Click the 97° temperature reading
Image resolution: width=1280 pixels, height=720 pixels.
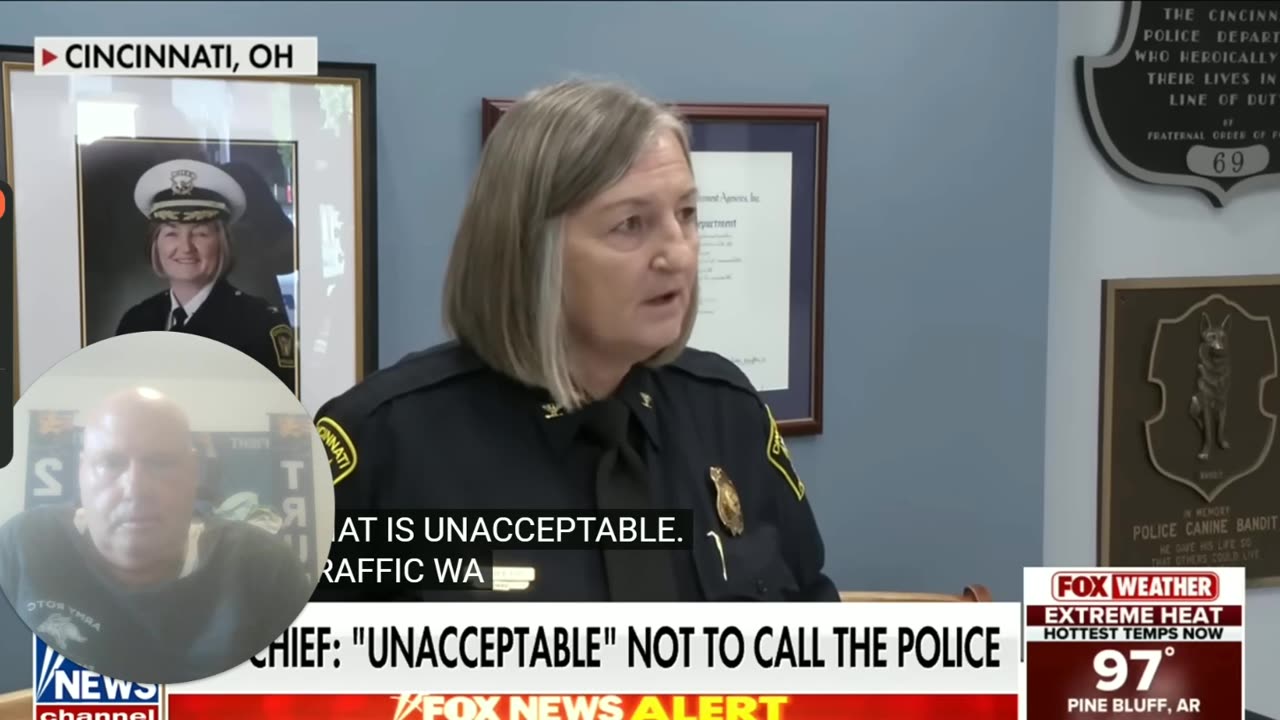1134,670
